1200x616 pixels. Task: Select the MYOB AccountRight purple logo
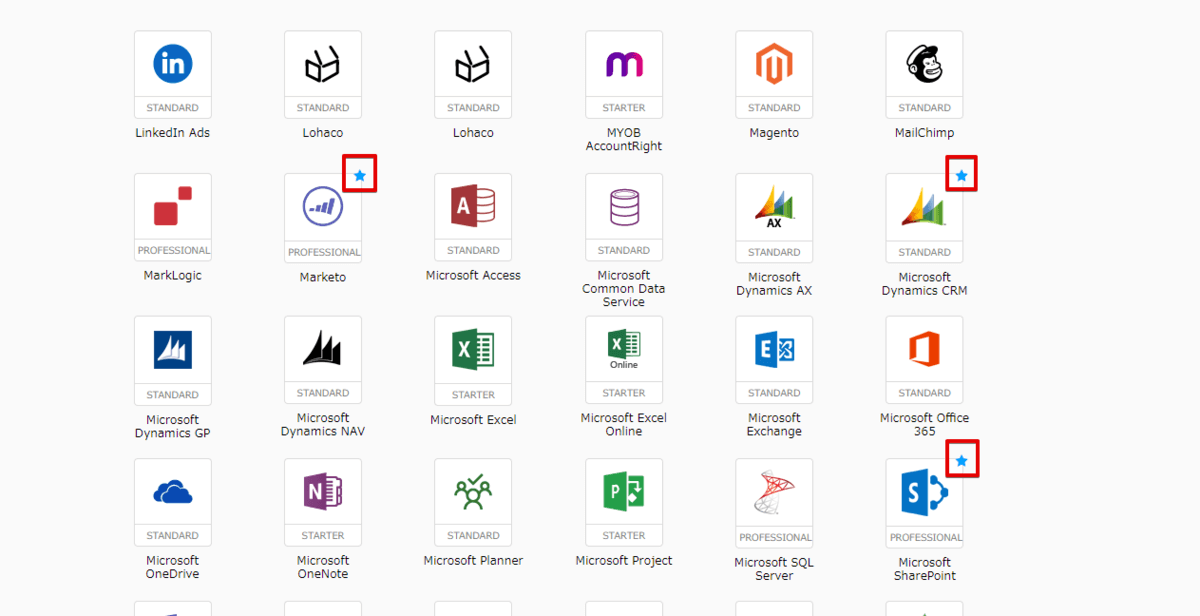[x=624, y=65]
